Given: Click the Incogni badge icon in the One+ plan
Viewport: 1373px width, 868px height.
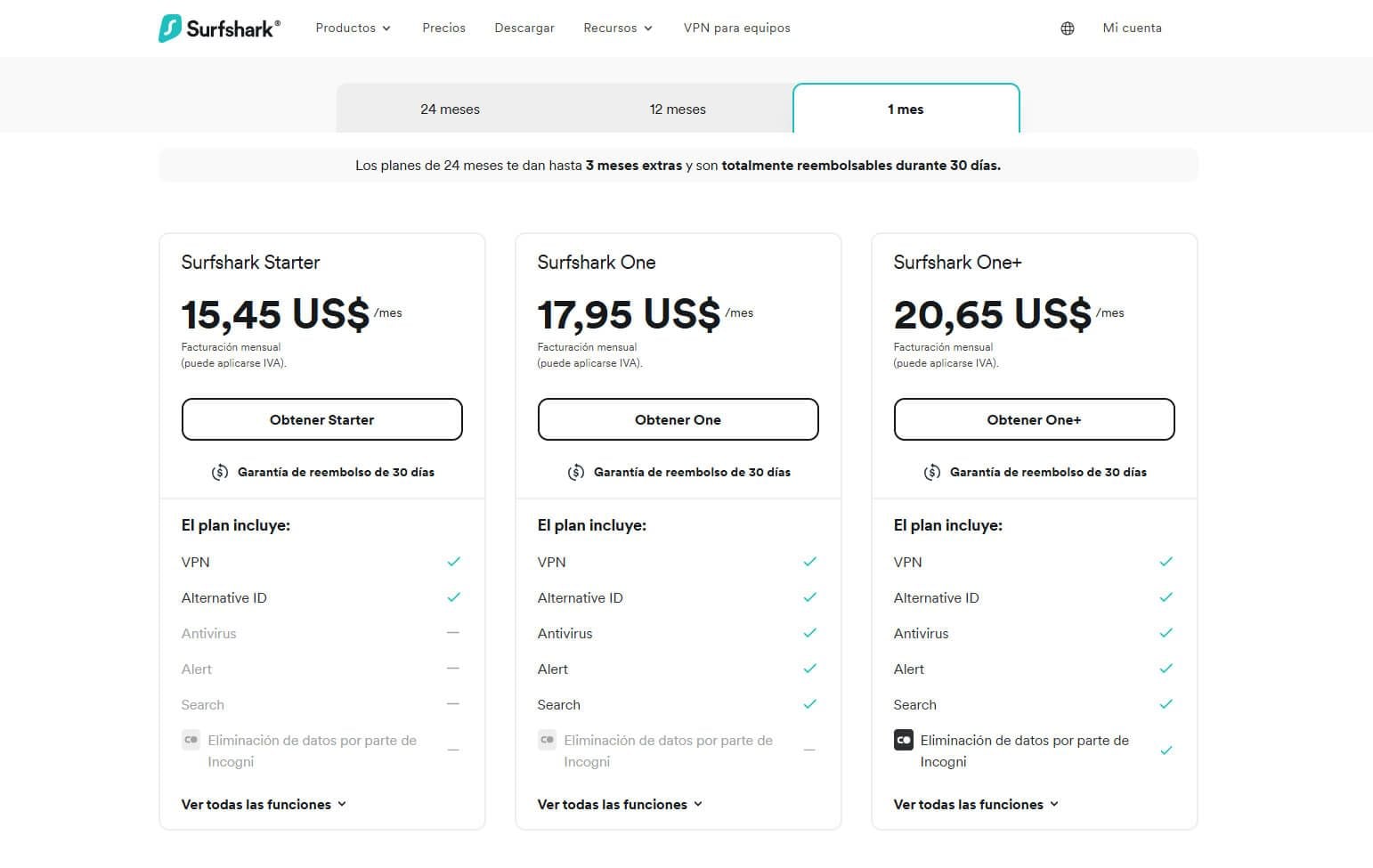Looking at the screenshot, I should 903,740.
